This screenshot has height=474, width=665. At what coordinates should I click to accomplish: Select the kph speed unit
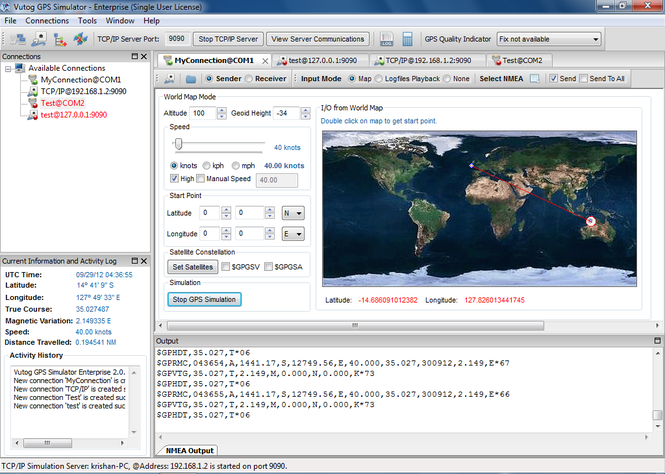point(207,165)
